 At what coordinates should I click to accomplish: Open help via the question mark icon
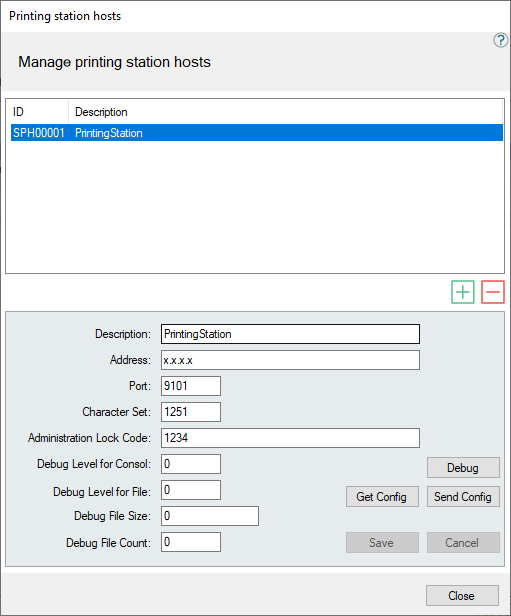(x=500, y=40)
